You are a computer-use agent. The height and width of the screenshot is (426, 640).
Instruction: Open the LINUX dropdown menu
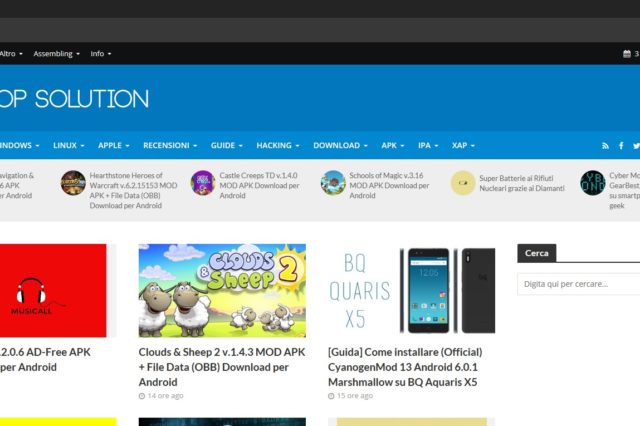click(x=69, y=145)
